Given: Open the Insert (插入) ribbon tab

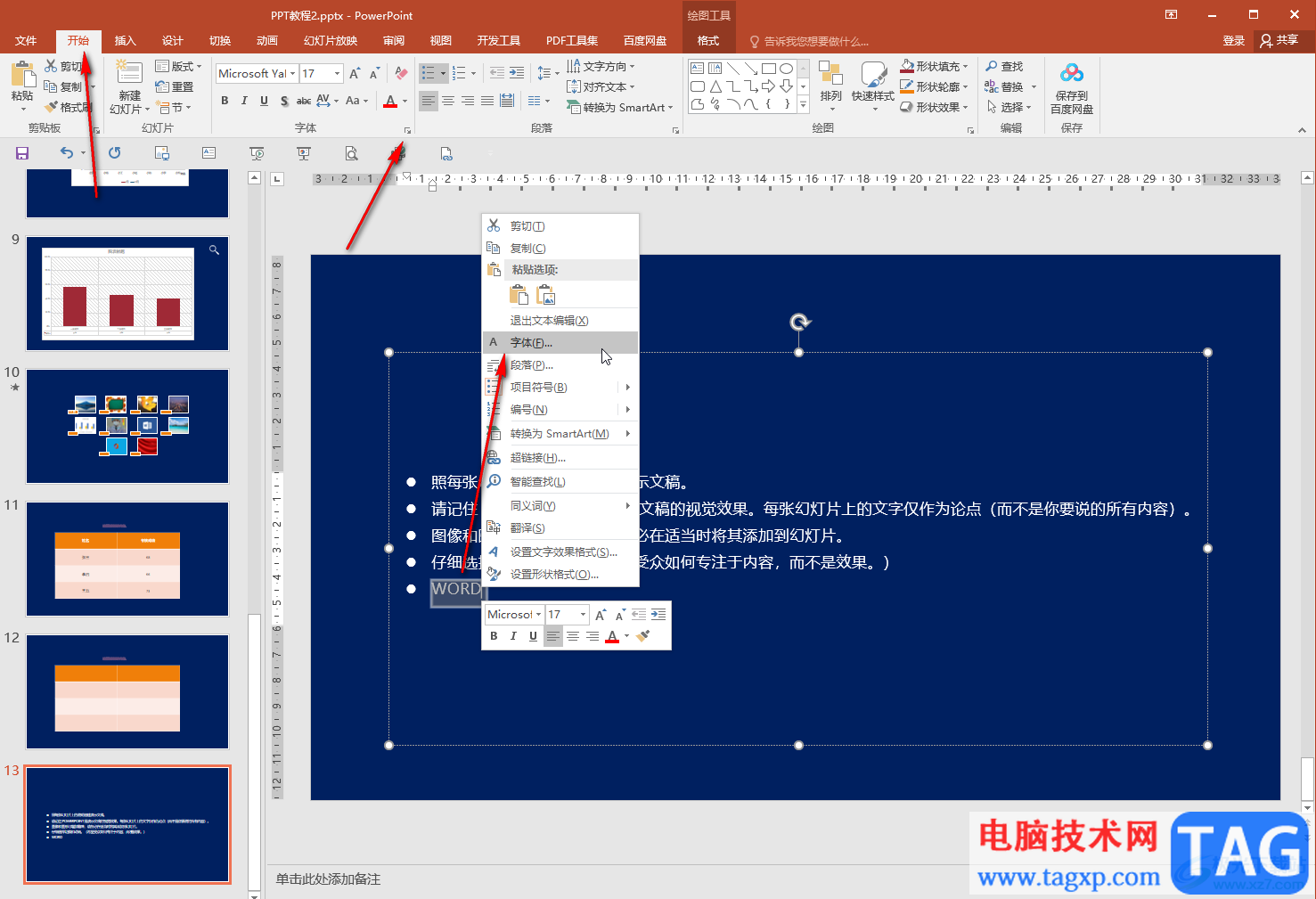Looking at the screenshot, I should pos(126,41).
